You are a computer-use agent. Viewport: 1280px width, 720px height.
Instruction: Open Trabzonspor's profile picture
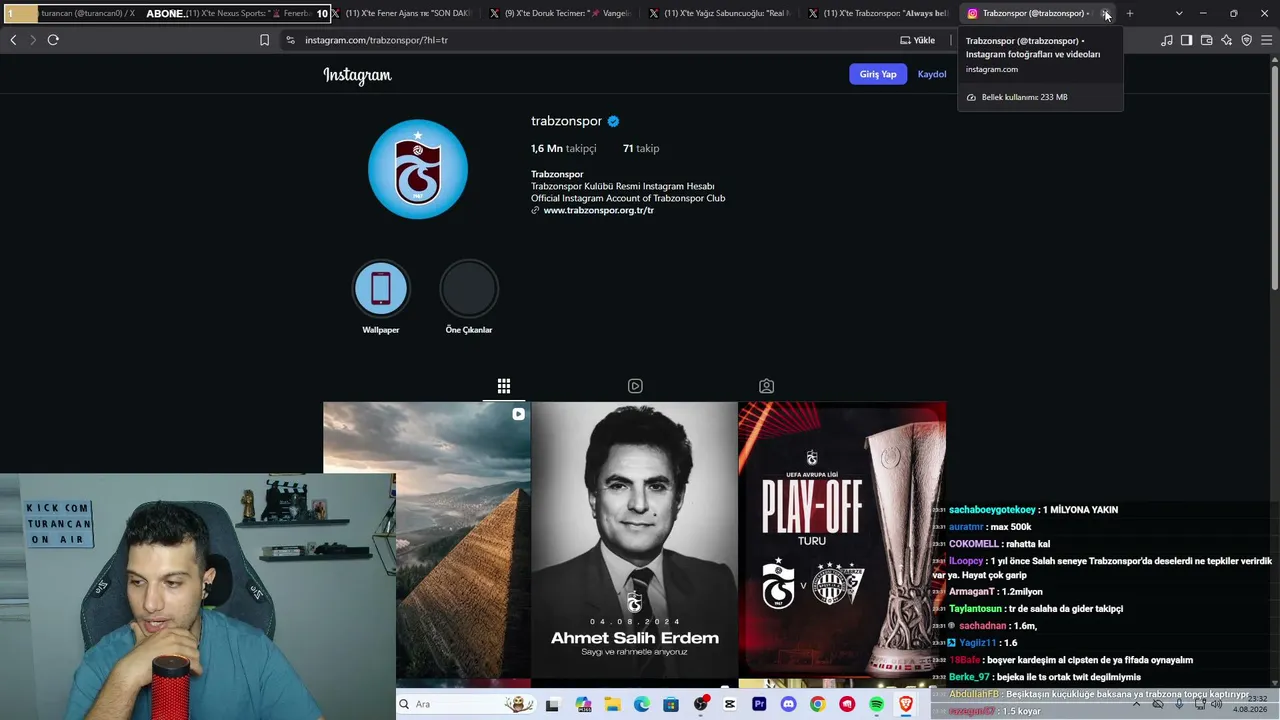(x=418, y=169)
